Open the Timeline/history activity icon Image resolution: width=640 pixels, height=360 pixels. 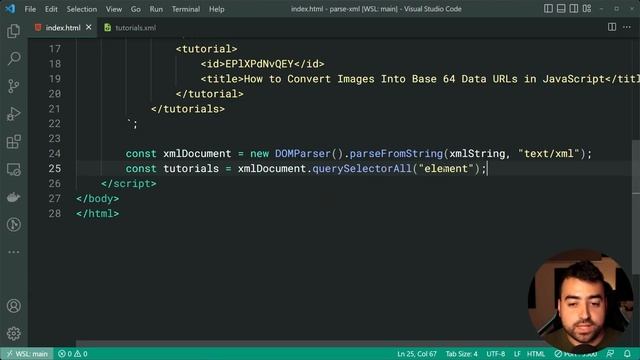point(13,224)
